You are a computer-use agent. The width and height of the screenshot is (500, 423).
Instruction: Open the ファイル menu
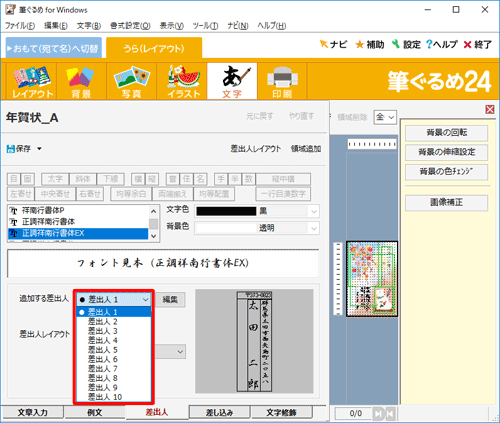click(20, 26)
